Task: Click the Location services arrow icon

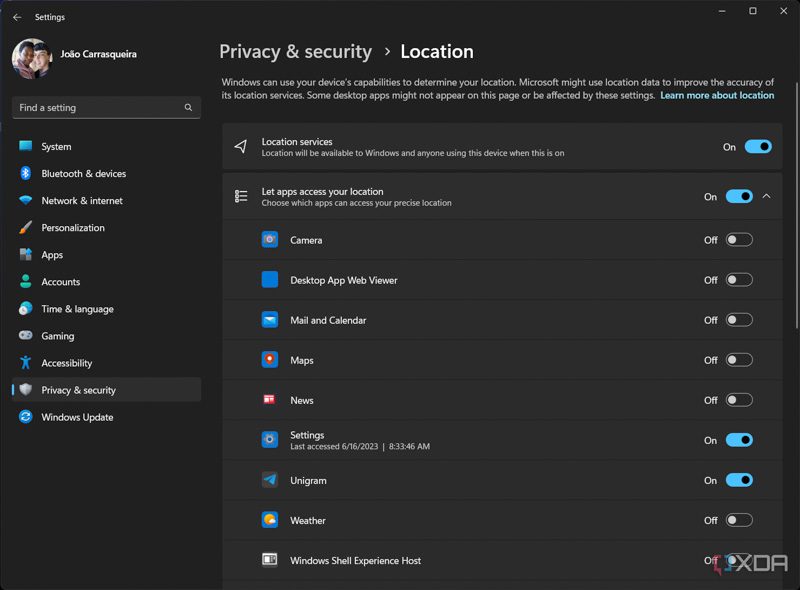Action: 241,147
